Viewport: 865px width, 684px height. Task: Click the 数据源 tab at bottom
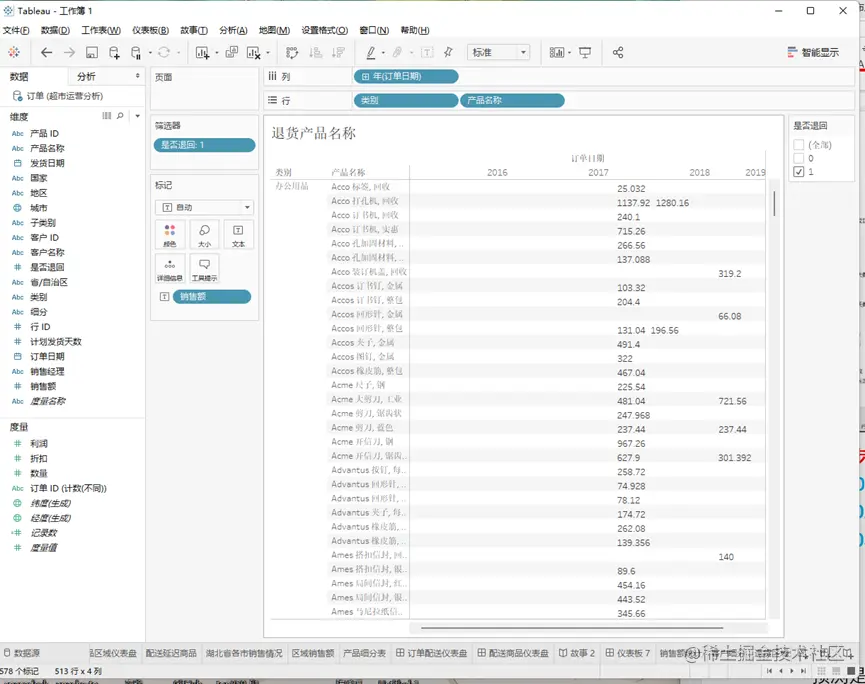pyautogui.click(x=22, y=653)
